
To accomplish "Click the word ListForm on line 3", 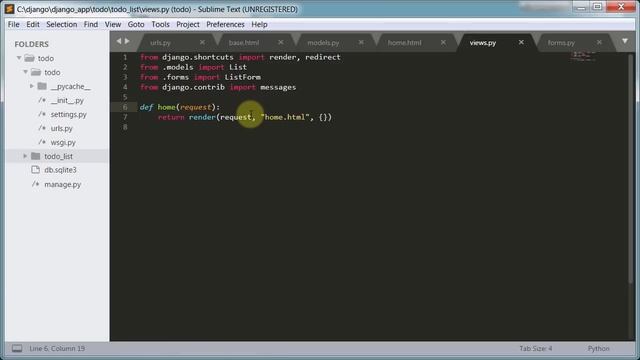I will (x=242, y=77).
